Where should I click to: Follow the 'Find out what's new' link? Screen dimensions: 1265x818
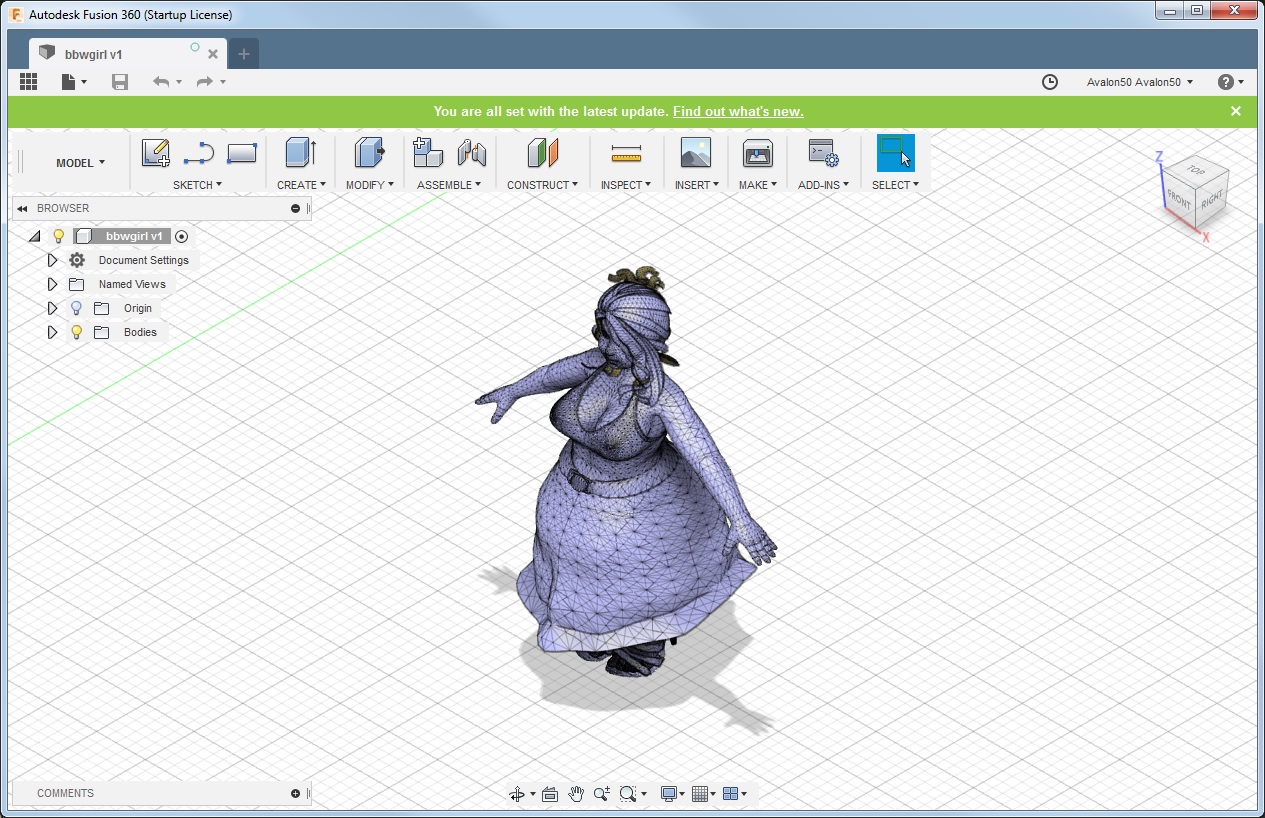point(738,112)
